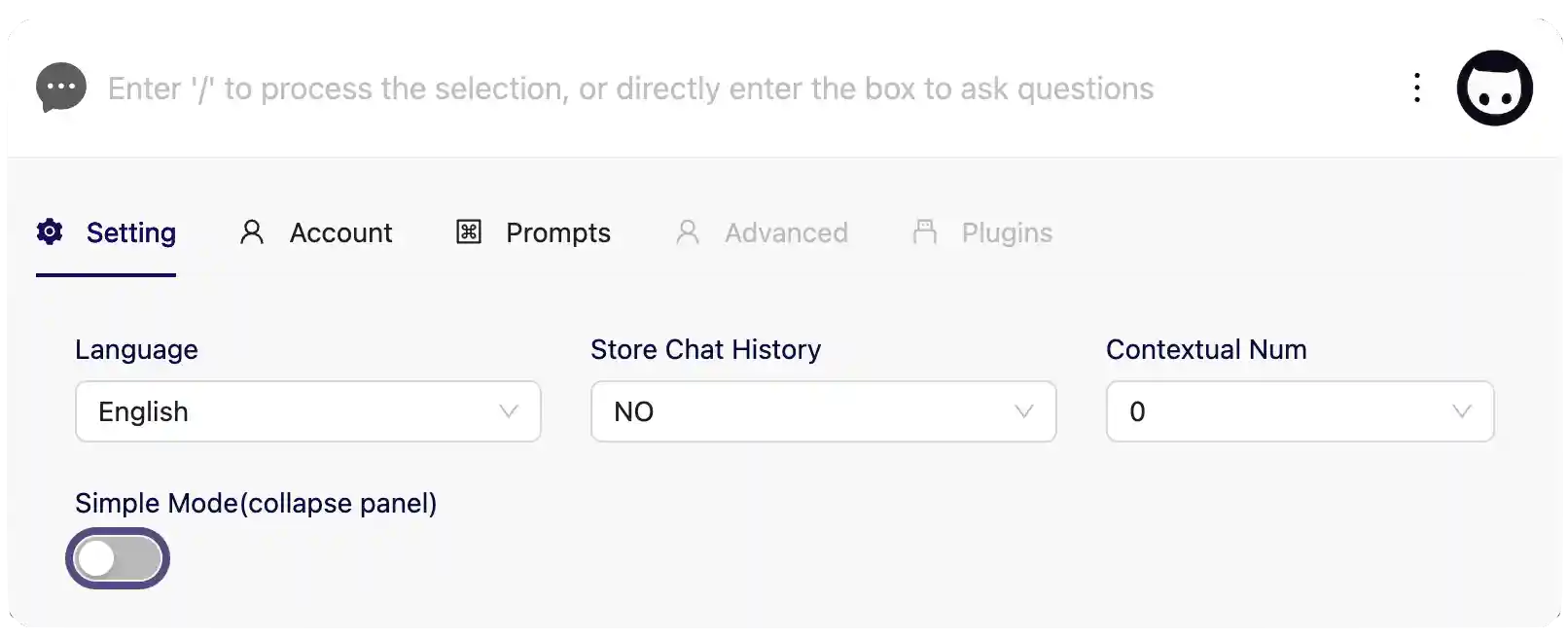Screen dimensions: 1568x639
Task: Click the command-key icon beside Prompts
Action: point(469,232)
